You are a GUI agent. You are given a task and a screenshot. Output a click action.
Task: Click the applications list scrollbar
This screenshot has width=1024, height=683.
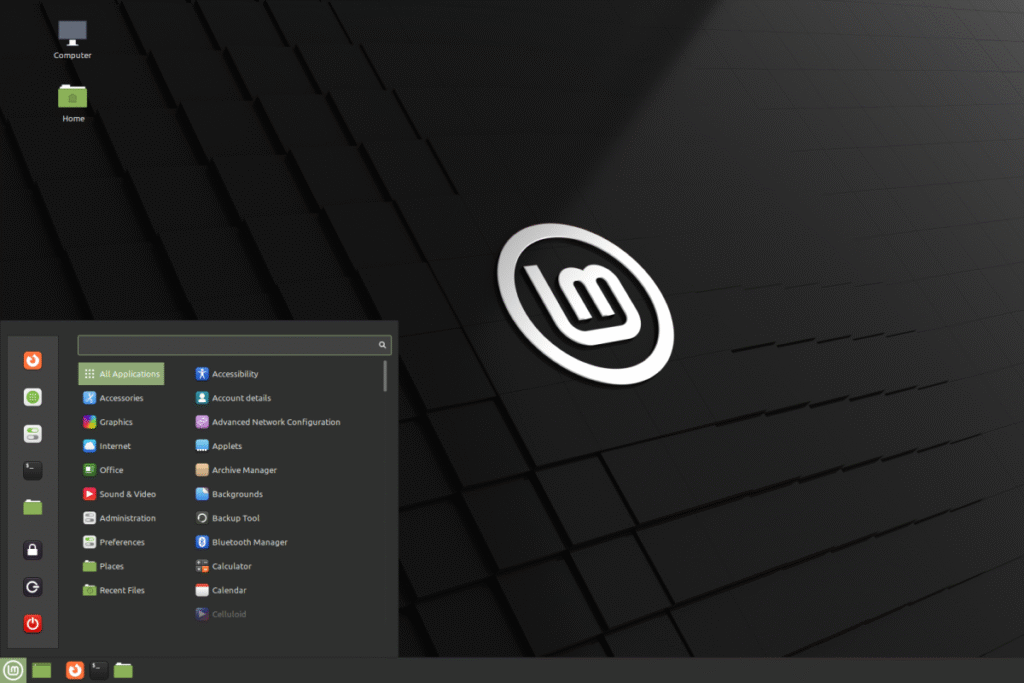pos(385,376)
